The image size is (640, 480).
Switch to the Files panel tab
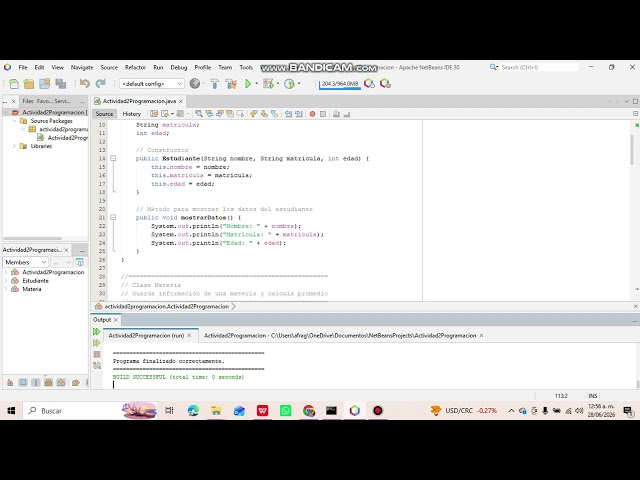[x=28, y=101]
